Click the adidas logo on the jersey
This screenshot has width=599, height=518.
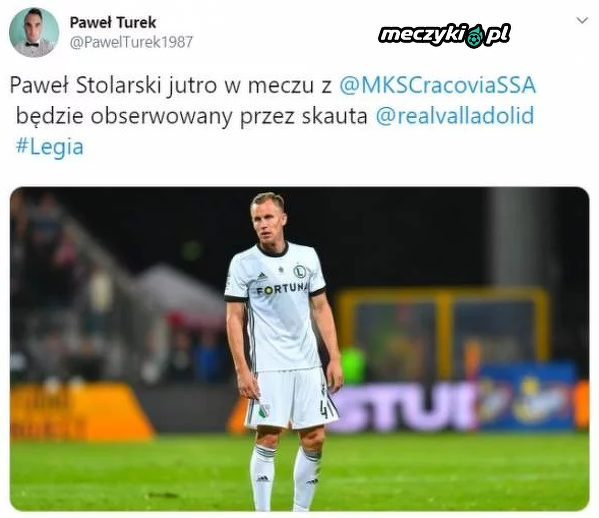262,275
